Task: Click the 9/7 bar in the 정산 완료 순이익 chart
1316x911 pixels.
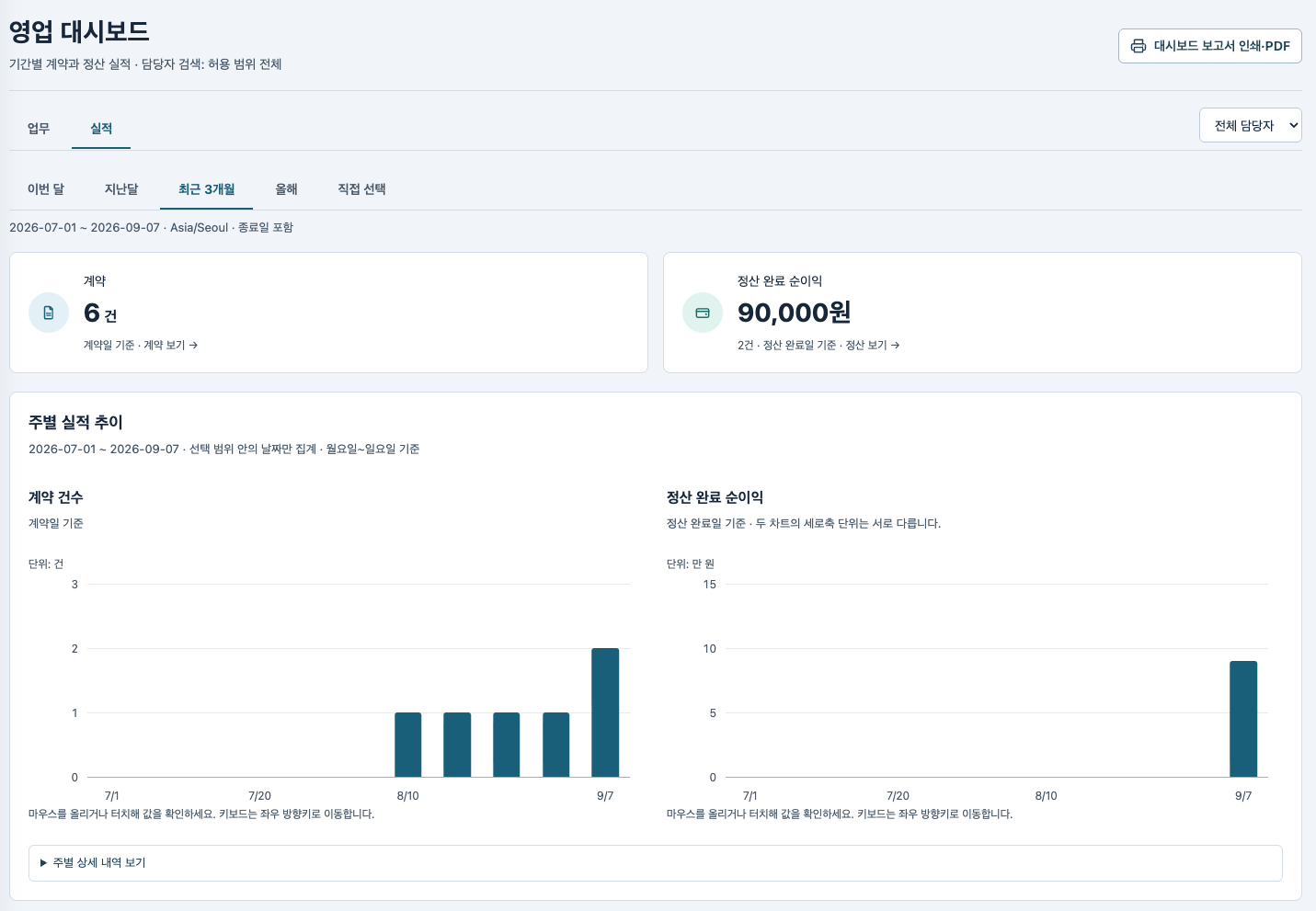Action: click(x=1243, y=719)
